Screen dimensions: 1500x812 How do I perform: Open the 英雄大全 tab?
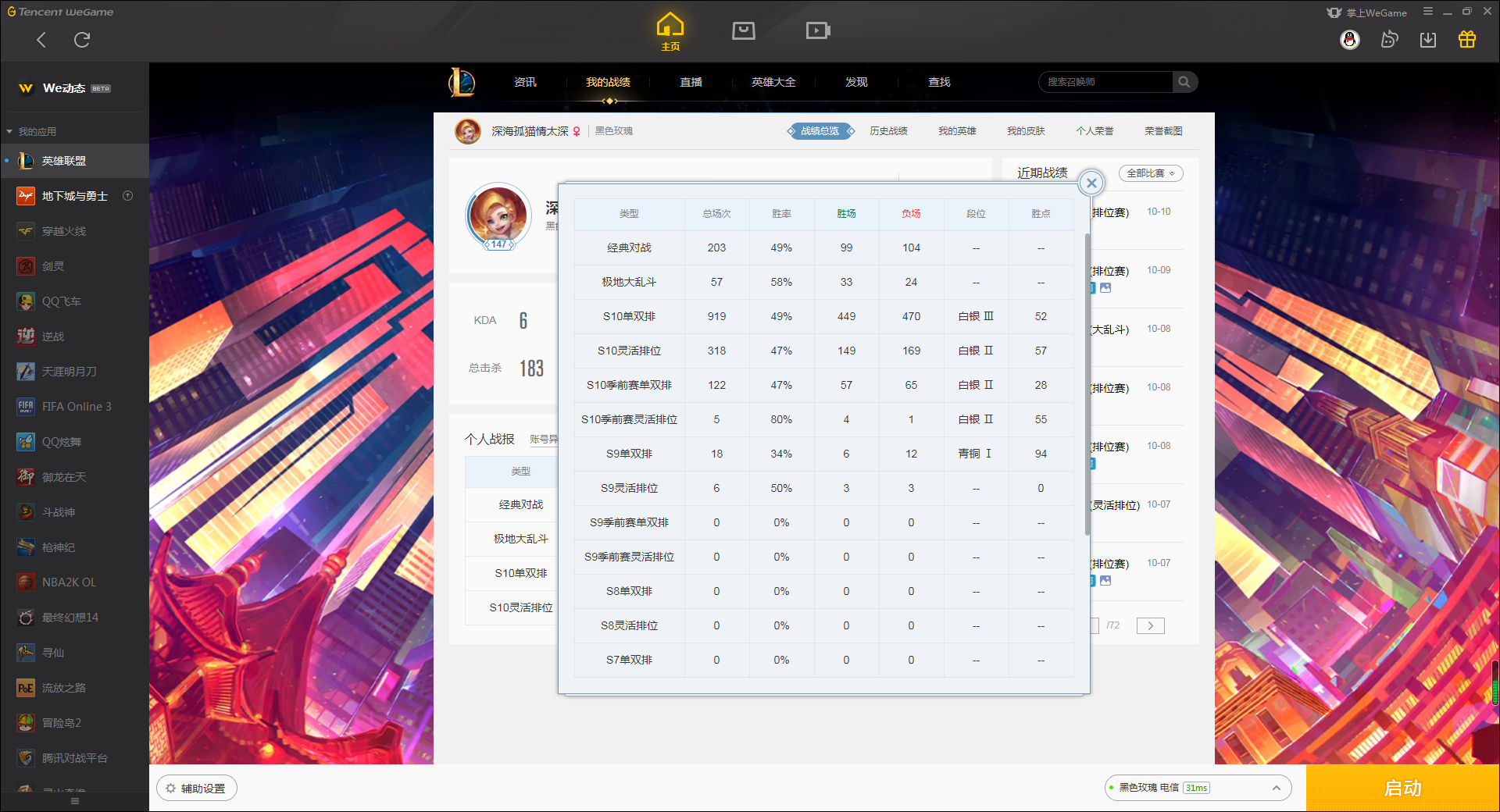[x=773, y=82]
